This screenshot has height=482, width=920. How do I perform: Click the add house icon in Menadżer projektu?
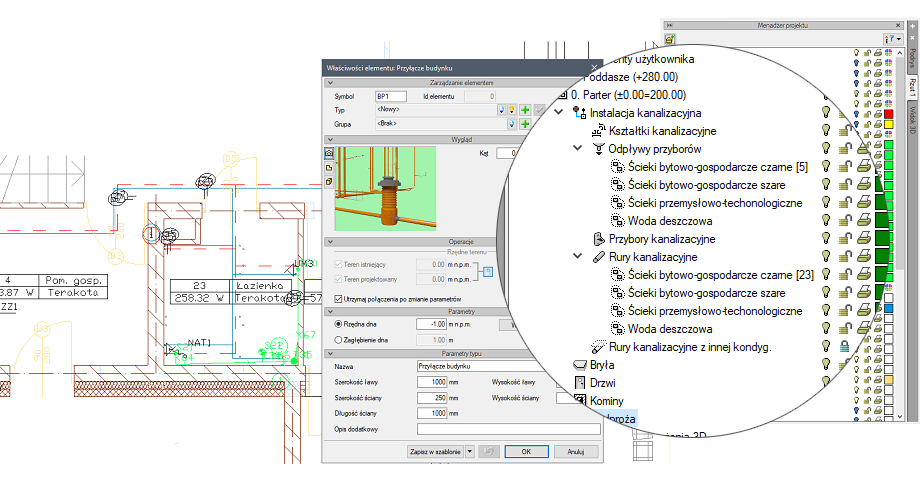pyautogui.click(x=670, y=39)
